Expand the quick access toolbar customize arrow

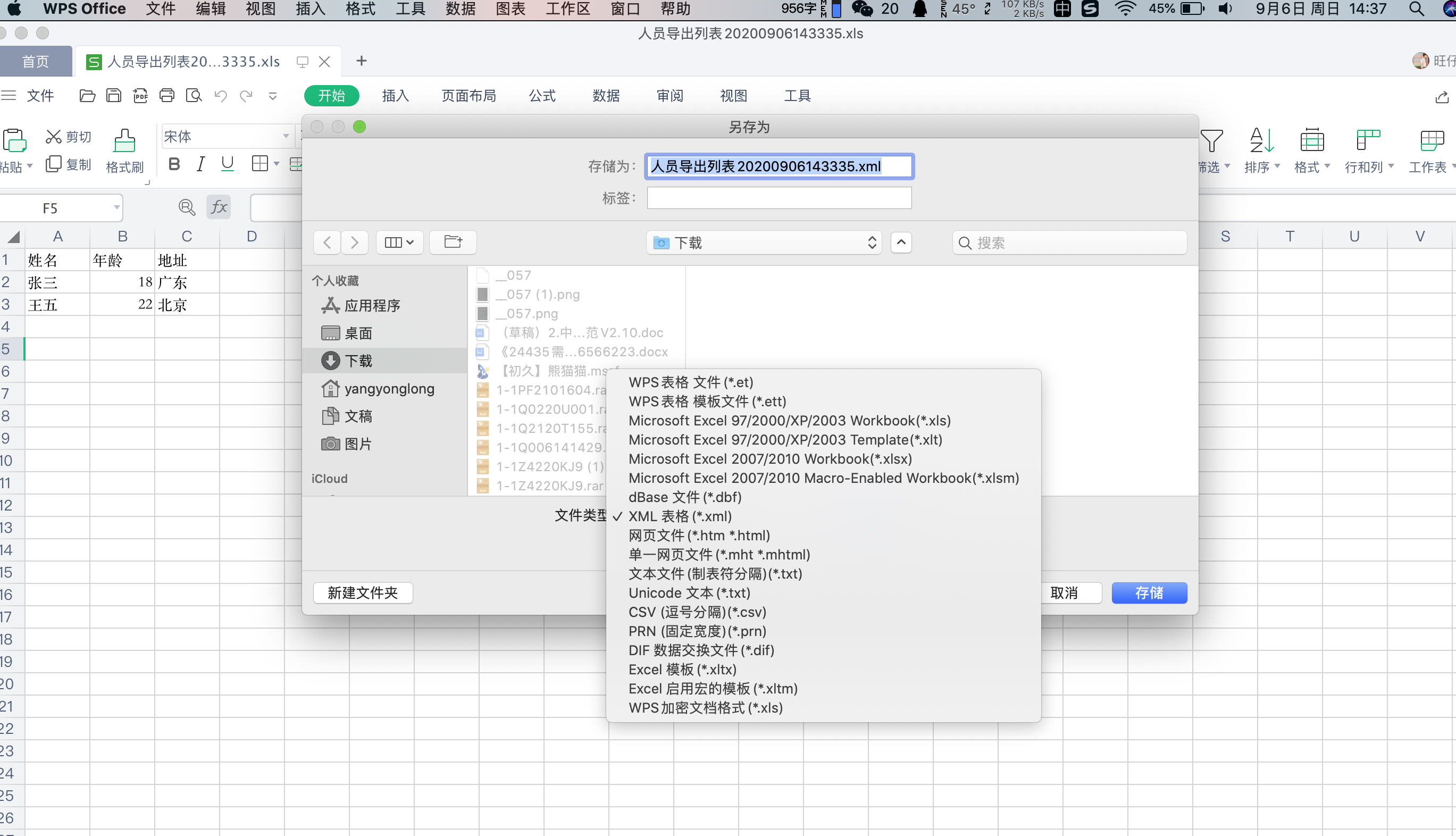tap(273, 96)
